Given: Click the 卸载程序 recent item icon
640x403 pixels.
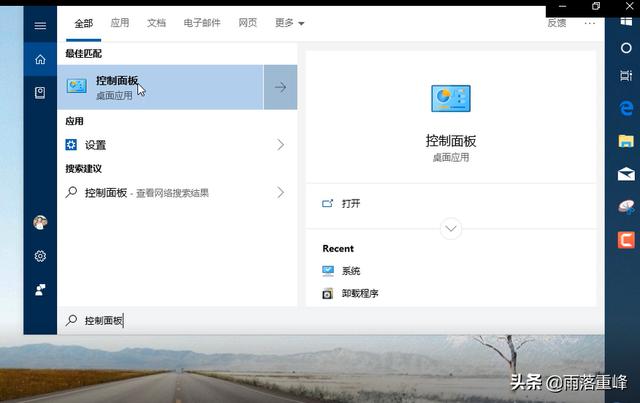Looking at the screenshot, I should point(327,294).
